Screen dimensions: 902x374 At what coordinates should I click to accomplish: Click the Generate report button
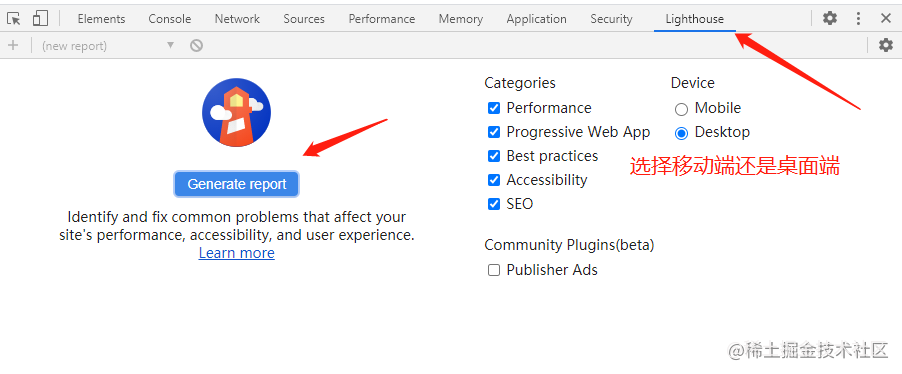[236, 184]
